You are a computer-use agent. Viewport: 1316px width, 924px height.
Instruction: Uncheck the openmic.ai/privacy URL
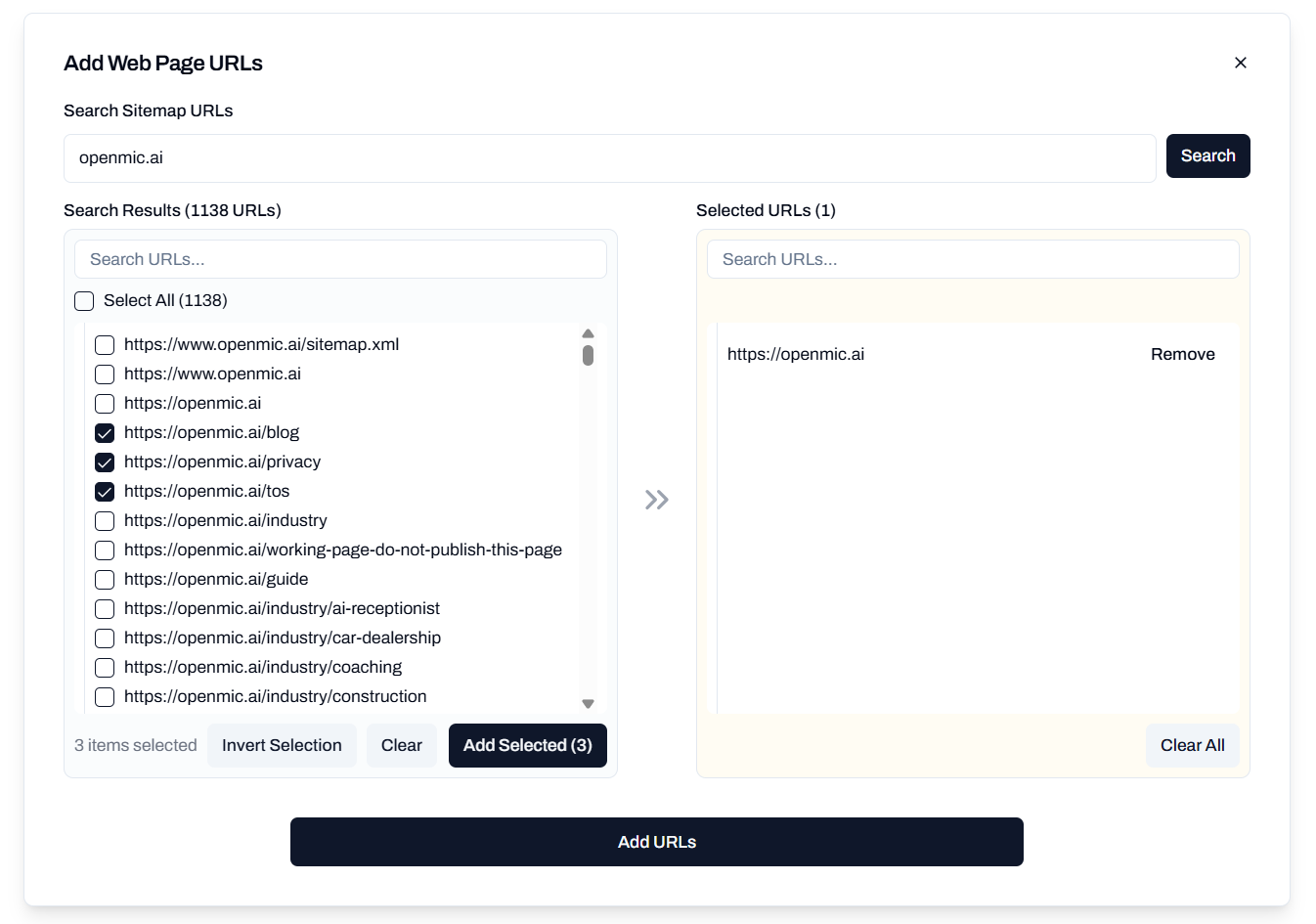(x=105, y=462)
